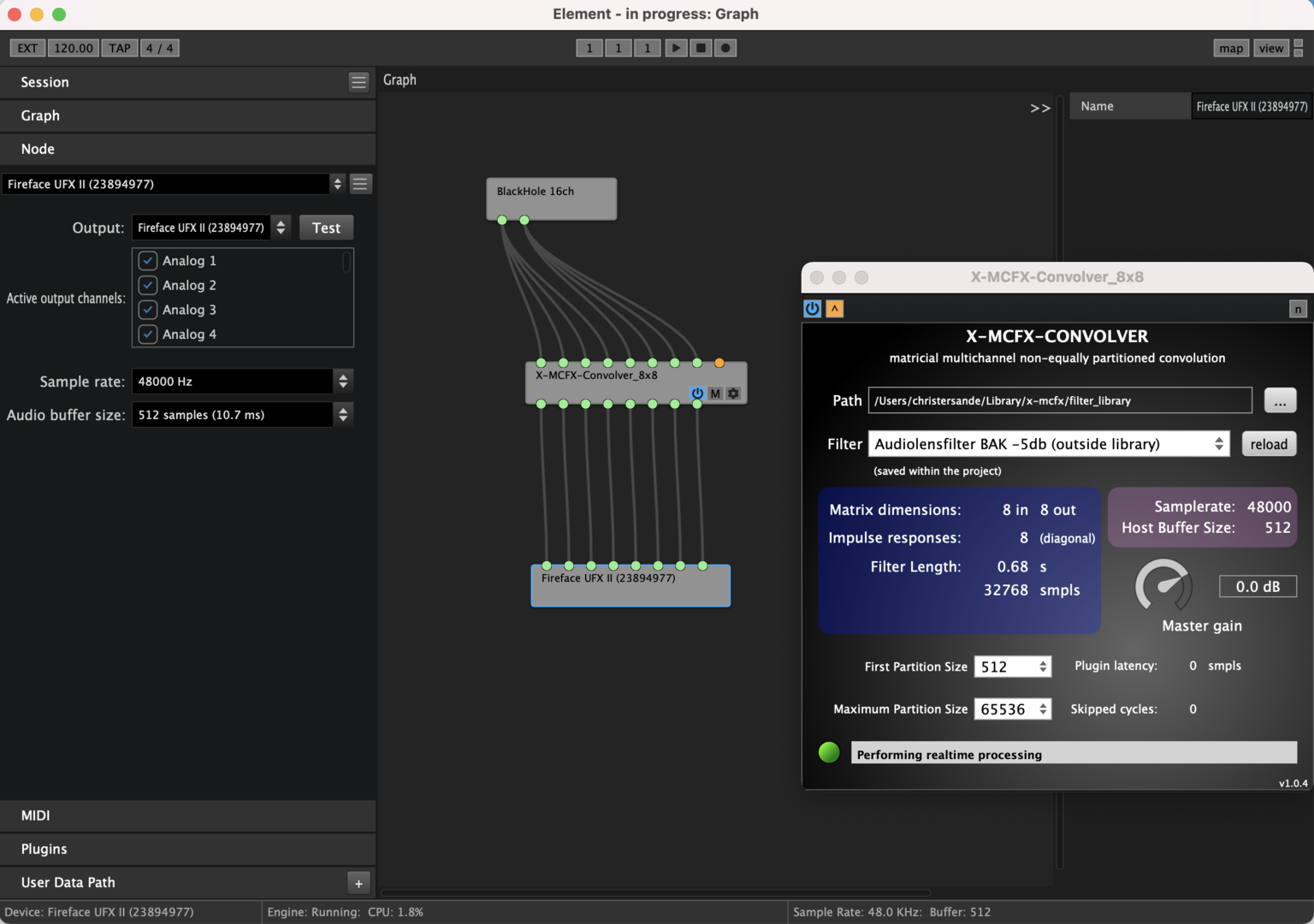This screenshot has width=1314, height=924.
Task: Click the map button
Action: pos(1231,48)
